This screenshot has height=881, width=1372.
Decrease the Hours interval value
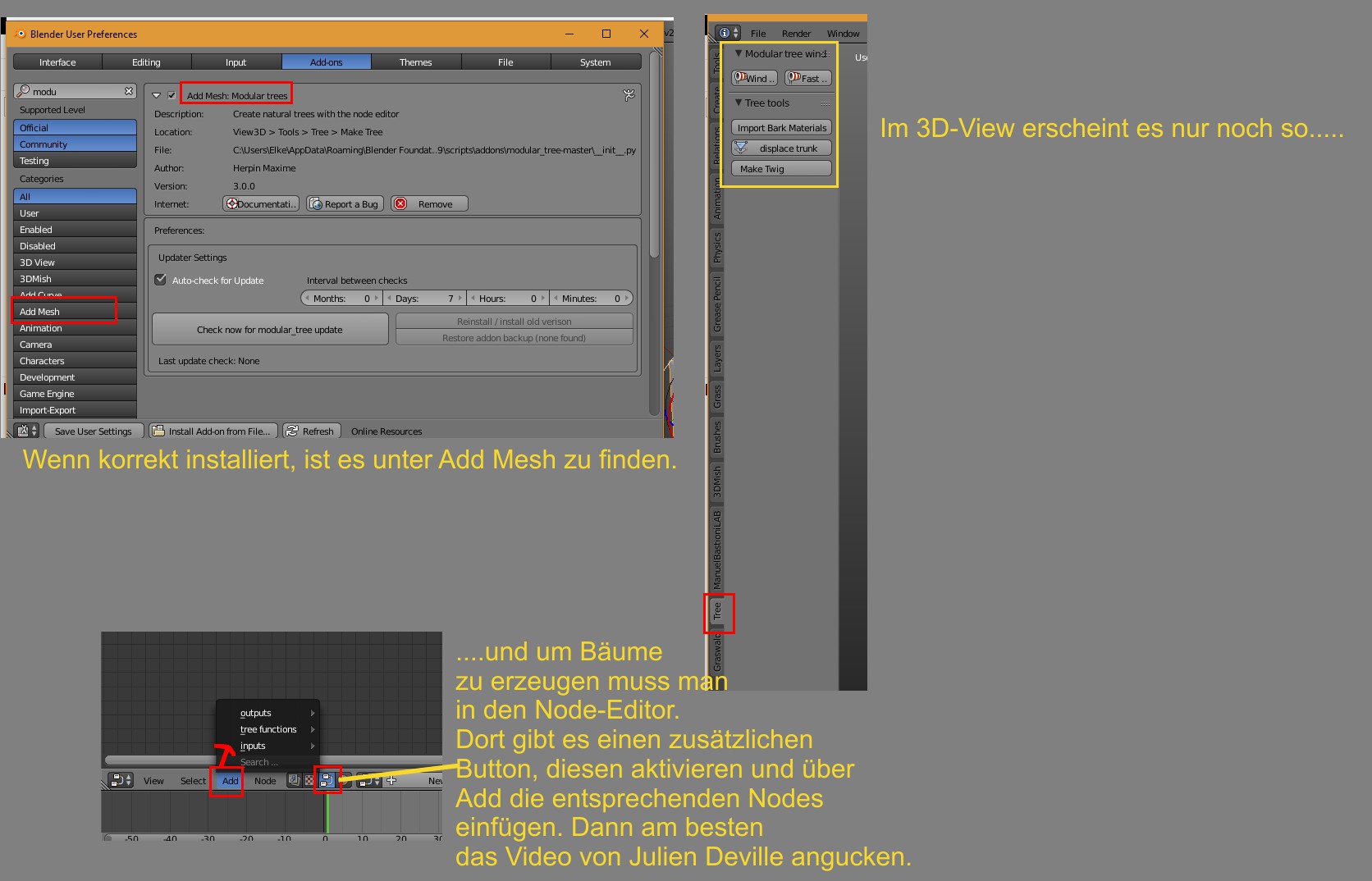473,298
